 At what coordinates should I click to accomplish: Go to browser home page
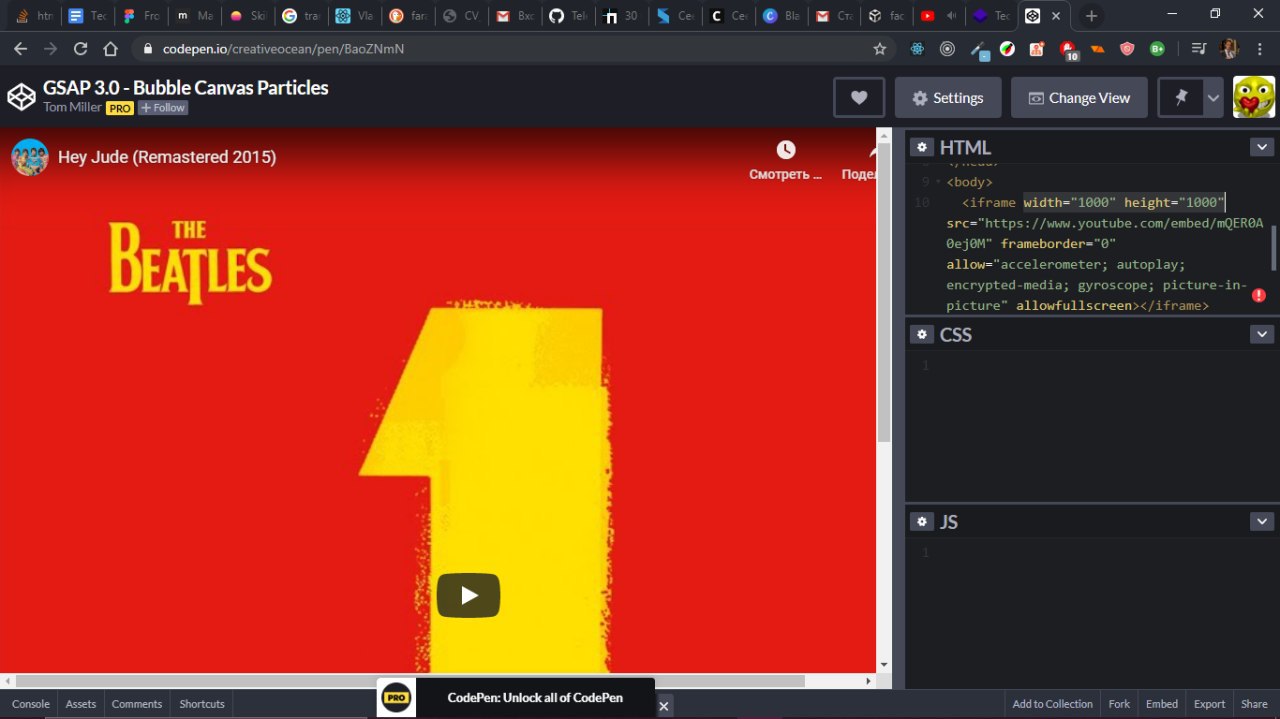(x=111, y=48)
